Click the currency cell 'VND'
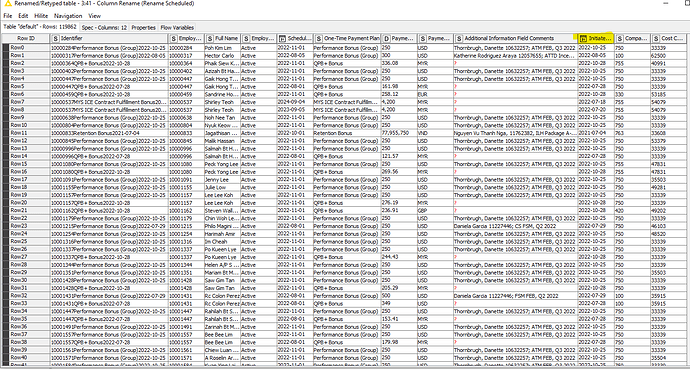This screenshot has height=369, width=690. coord(435,133)
